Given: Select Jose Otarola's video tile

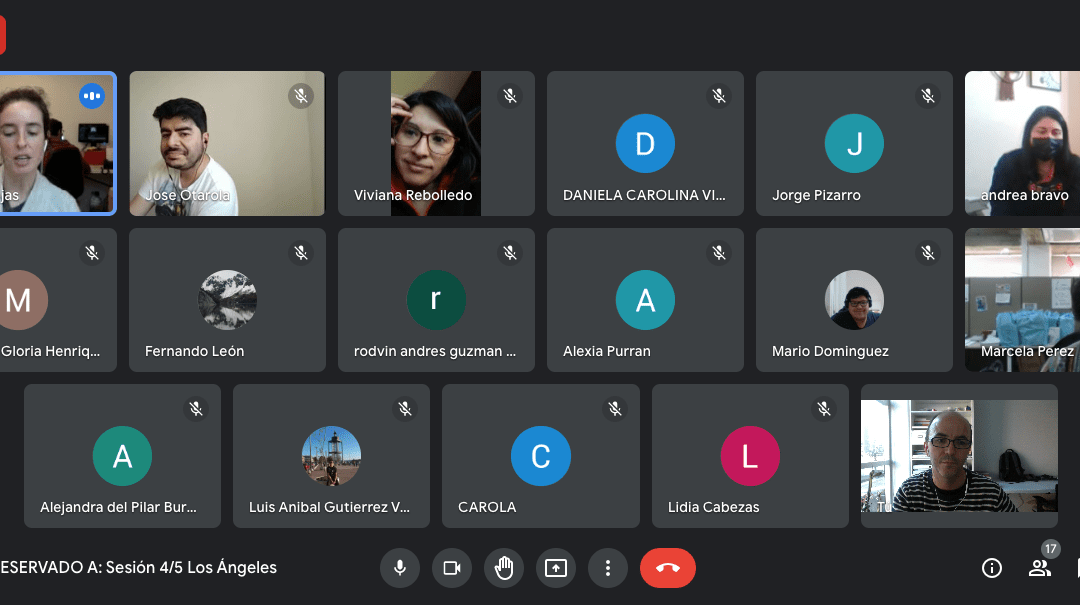Looking at the screenshot, I should coord(227,143).
